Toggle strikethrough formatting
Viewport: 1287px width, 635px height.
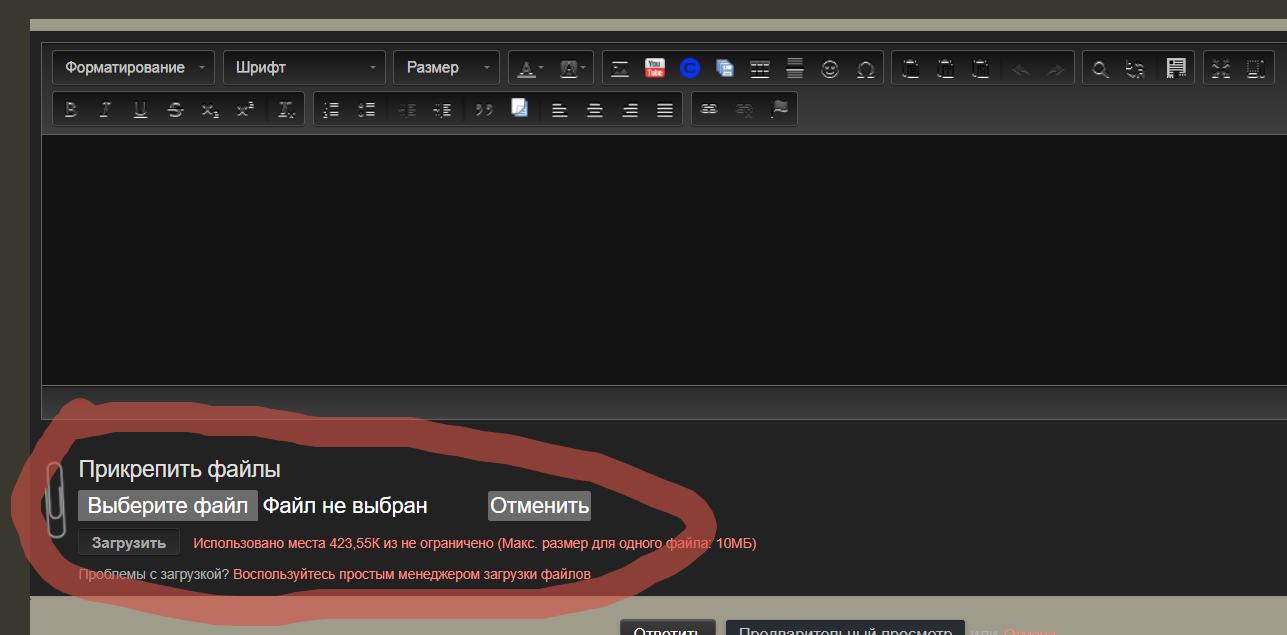175,110
